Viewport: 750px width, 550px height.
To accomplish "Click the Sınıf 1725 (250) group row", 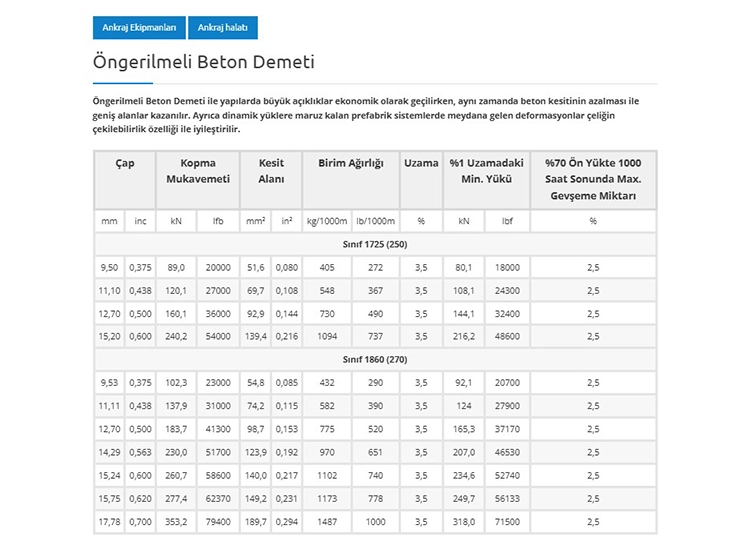I will click(x=375, y=244).
